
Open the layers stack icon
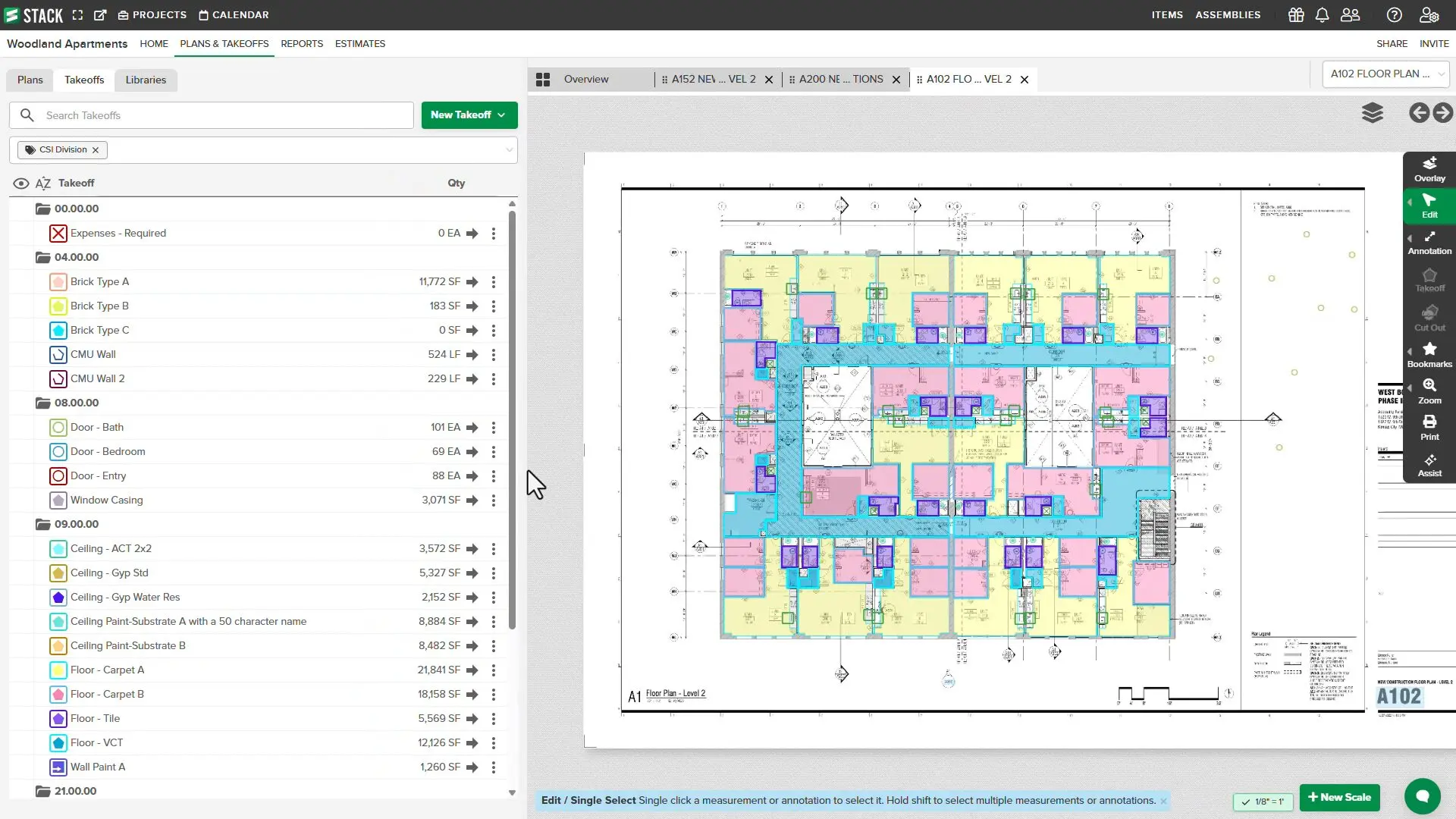[x=1372, y=113]
